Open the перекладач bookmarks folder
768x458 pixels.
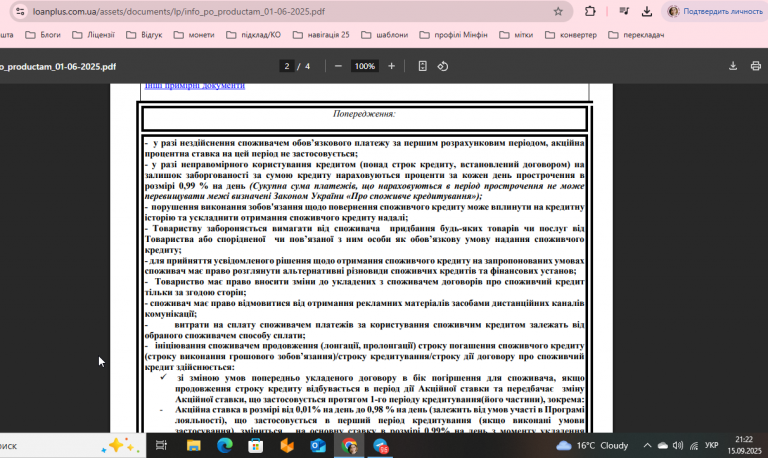point(636,35)
